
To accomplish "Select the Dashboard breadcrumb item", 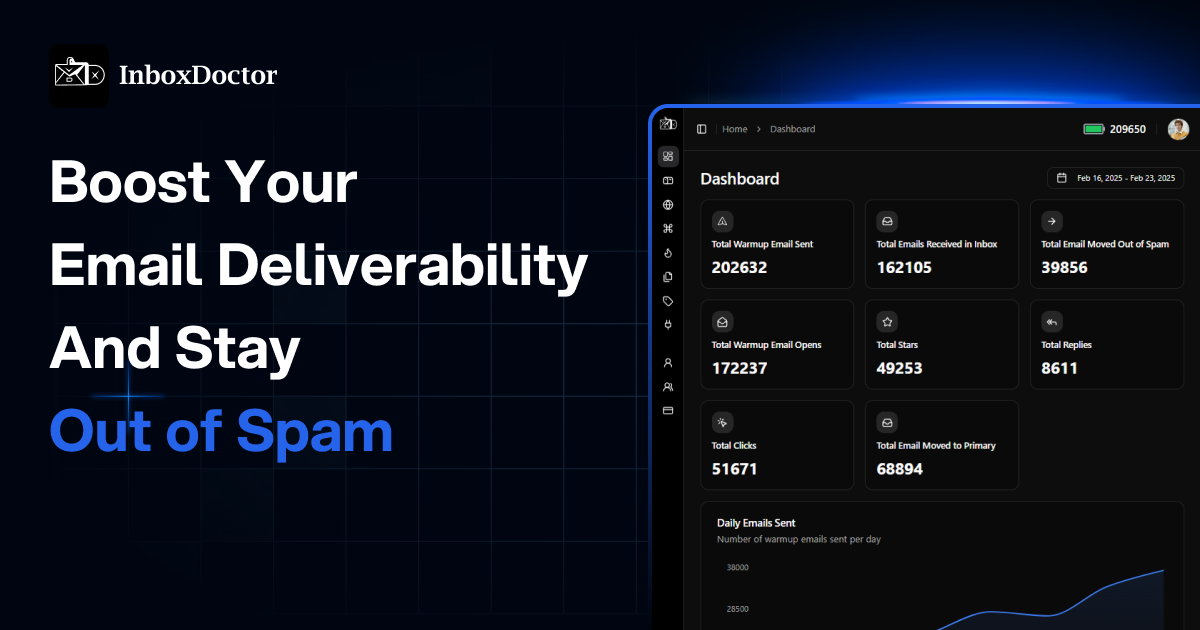I will pyautogui.click(x=793, y=129).
